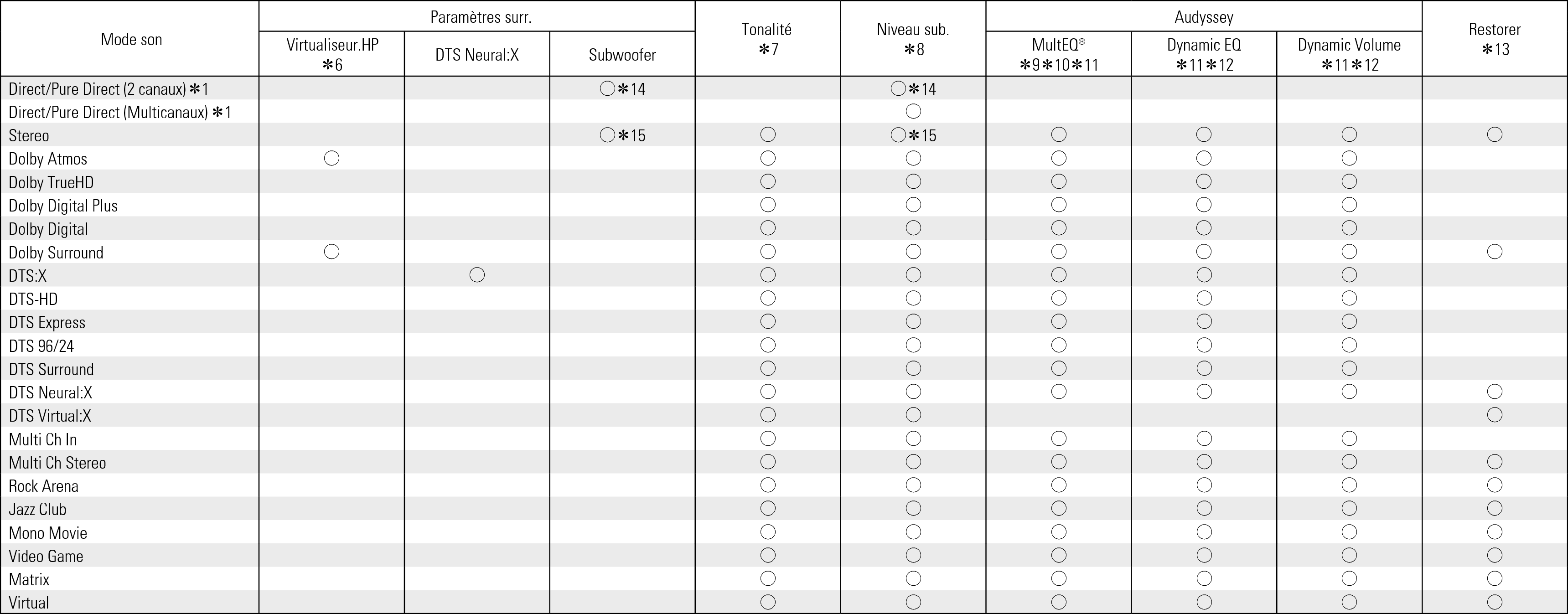Click the Virtualiseur.HP circle for Dolby Atmos

point(332,158)
